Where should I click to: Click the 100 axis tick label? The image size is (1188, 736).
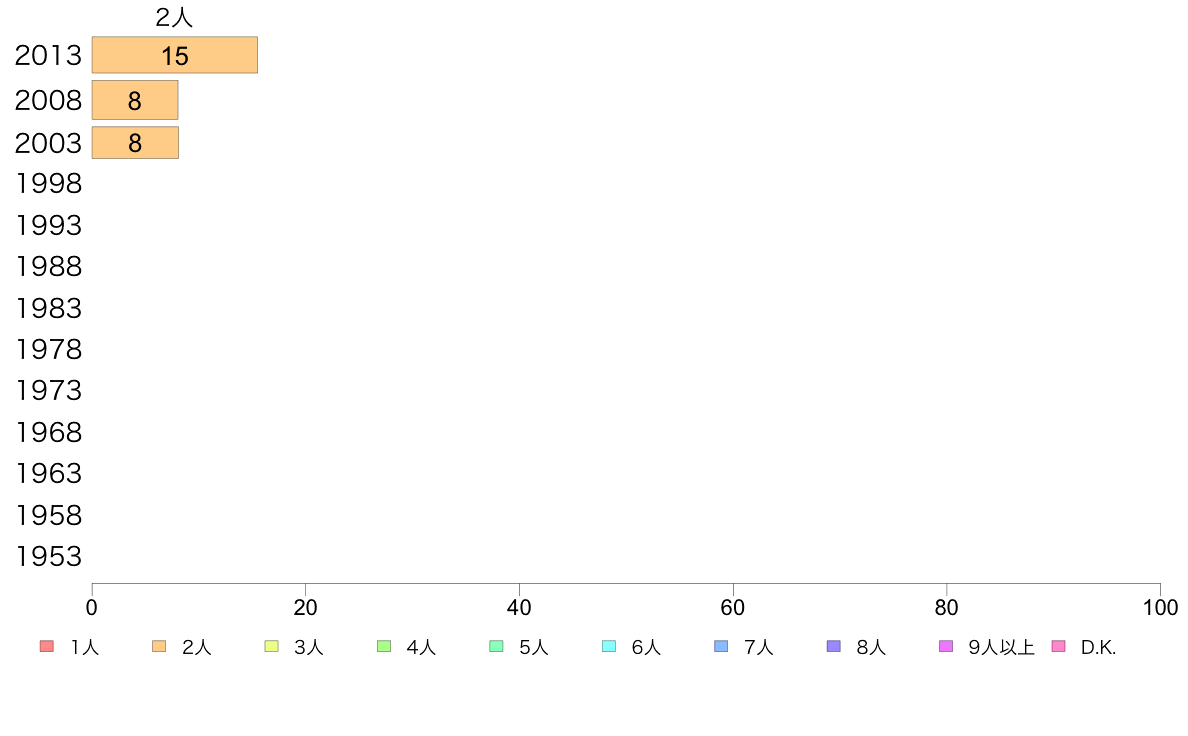pos(1160,608)
